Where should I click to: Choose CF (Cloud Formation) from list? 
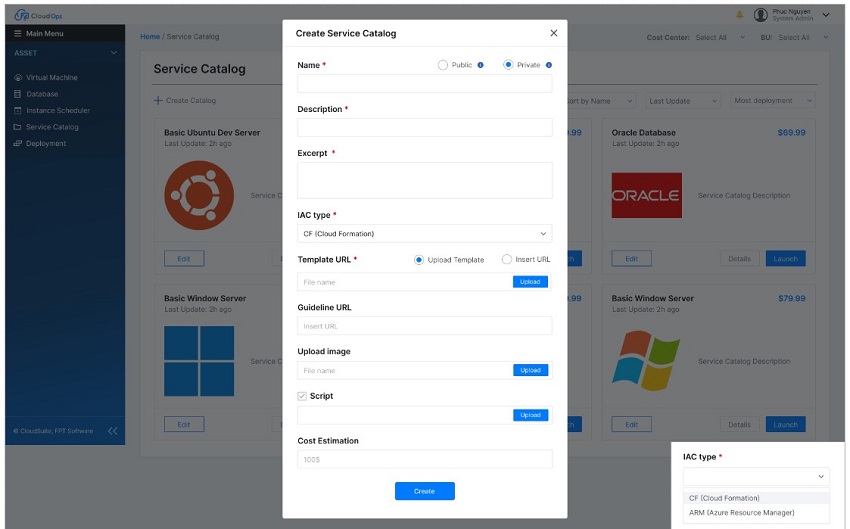(756, 498)
